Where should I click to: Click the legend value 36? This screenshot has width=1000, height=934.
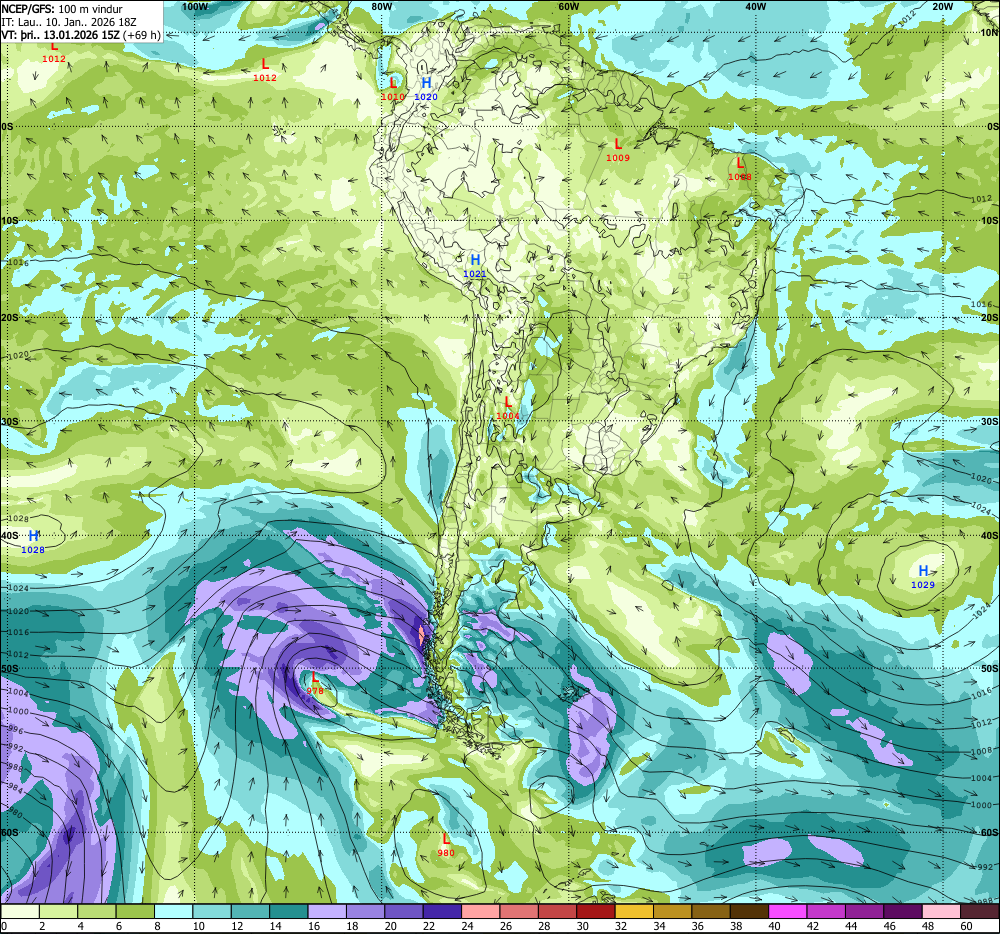[x=698, y=926]
